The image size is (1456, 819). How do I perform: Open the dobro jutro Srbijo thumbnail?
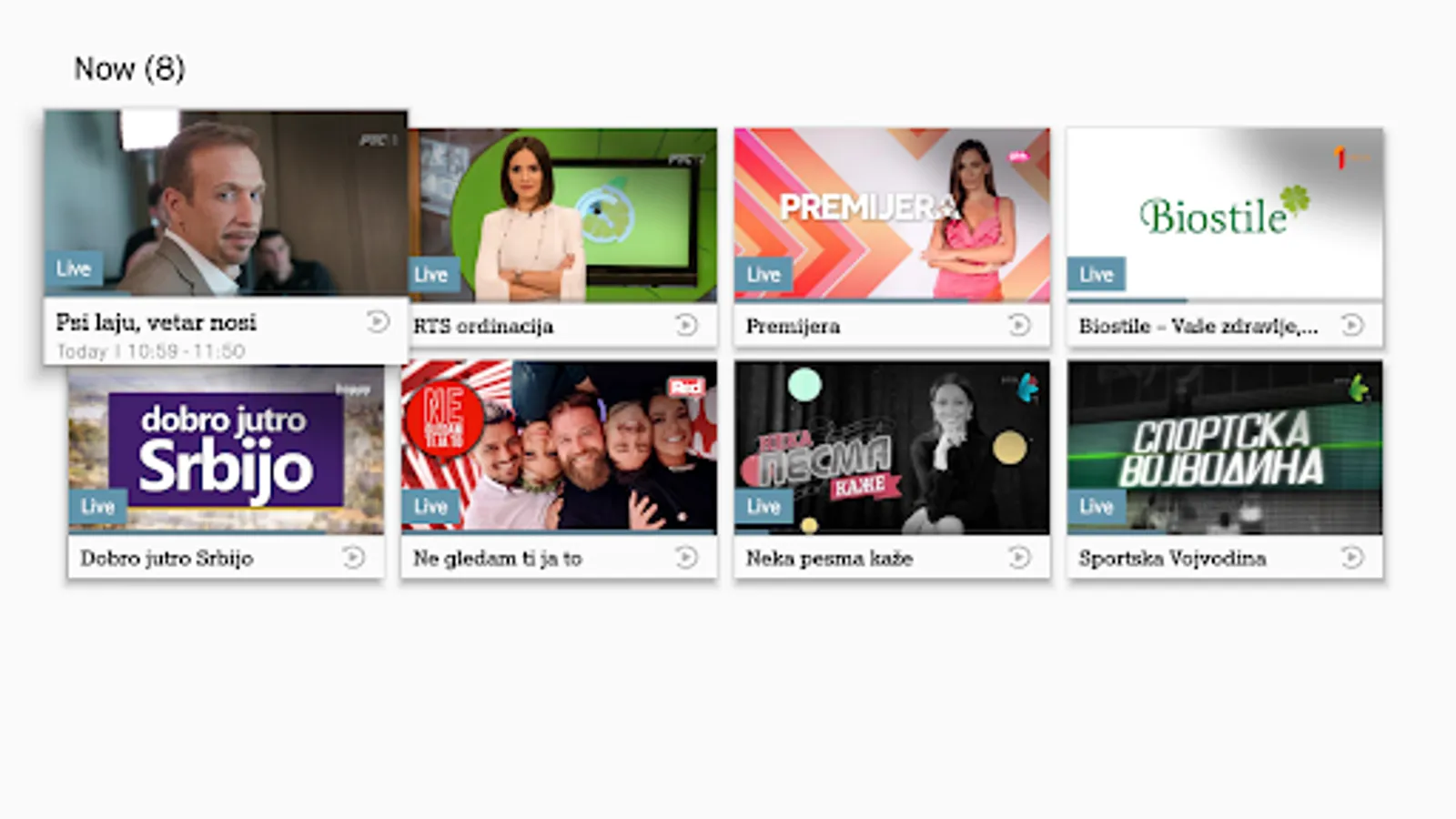pos(226,448)
